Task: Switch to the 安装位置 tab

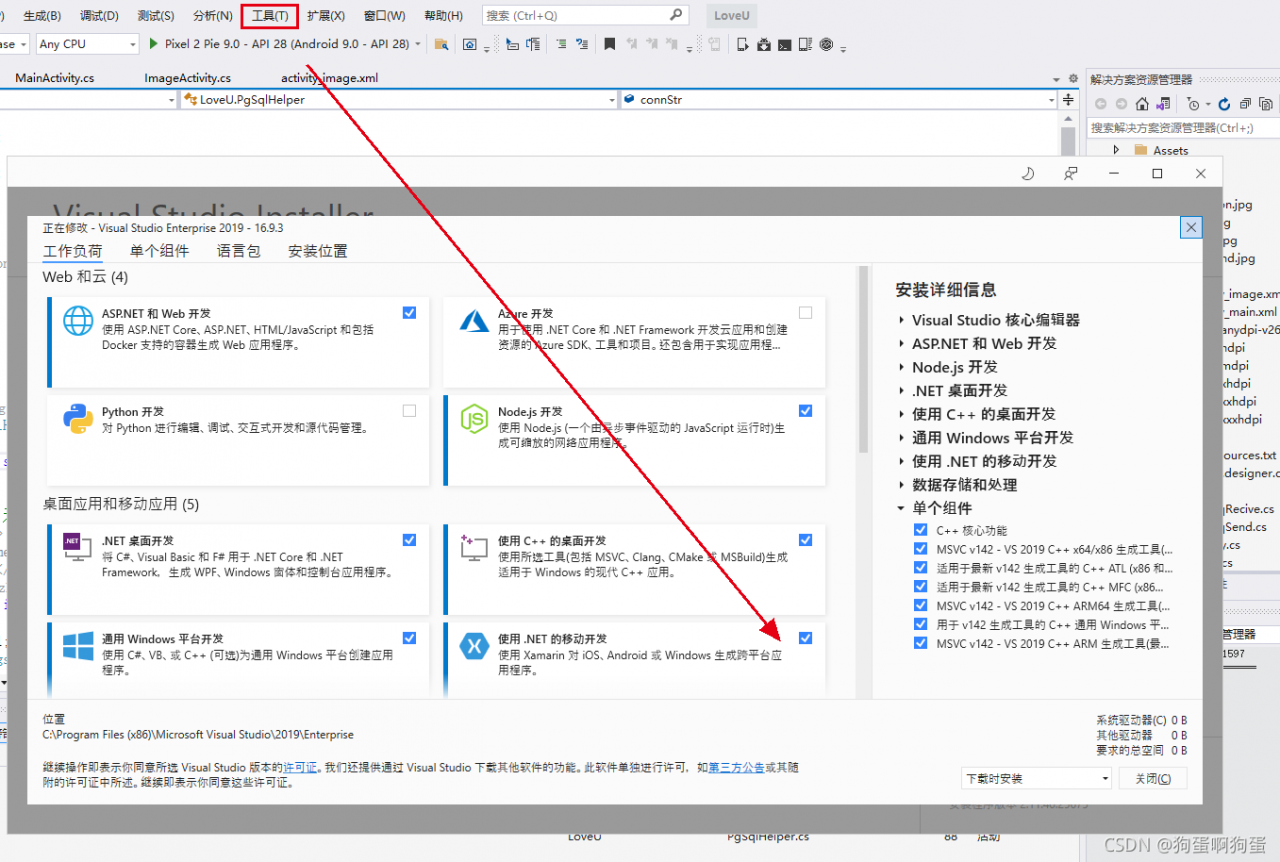Action: 318,251
